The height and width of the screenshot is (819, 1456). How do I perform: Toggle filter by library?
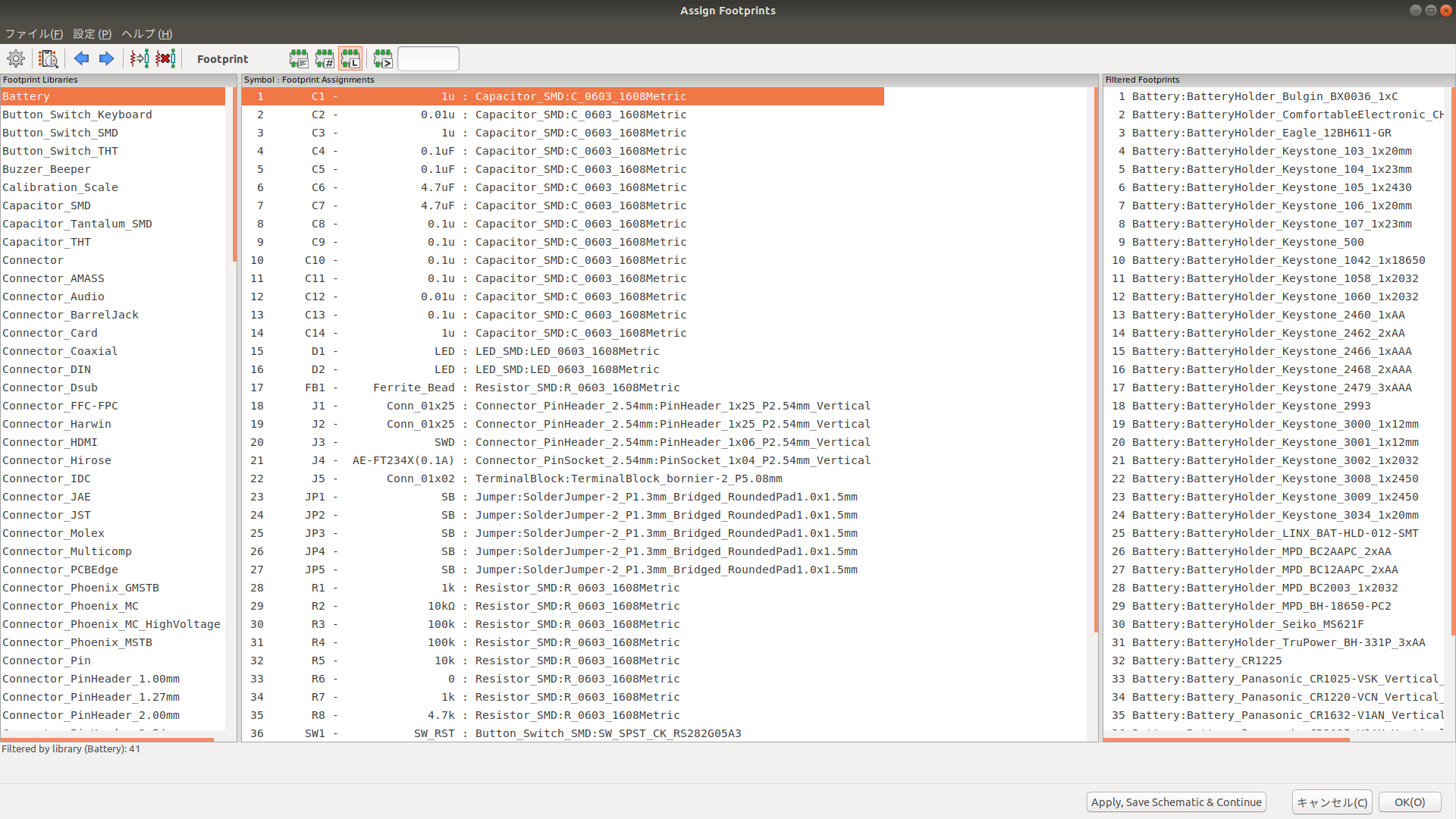(350, 58)
